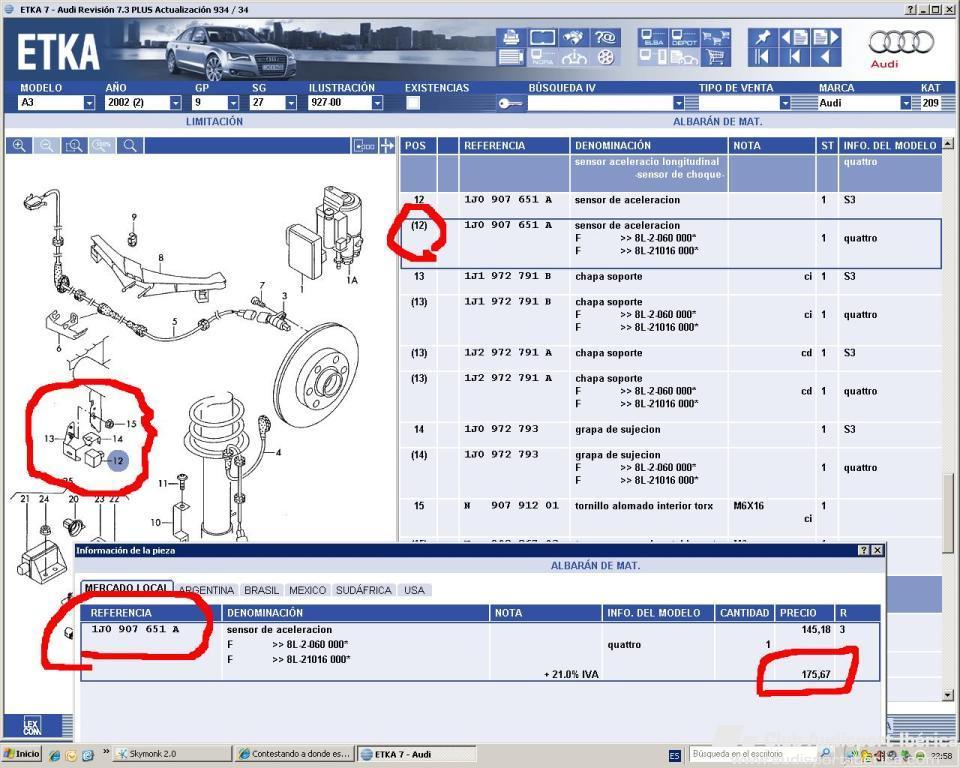Open the ELSA toolbar icon
960x768 pixels.
point(653,38)
